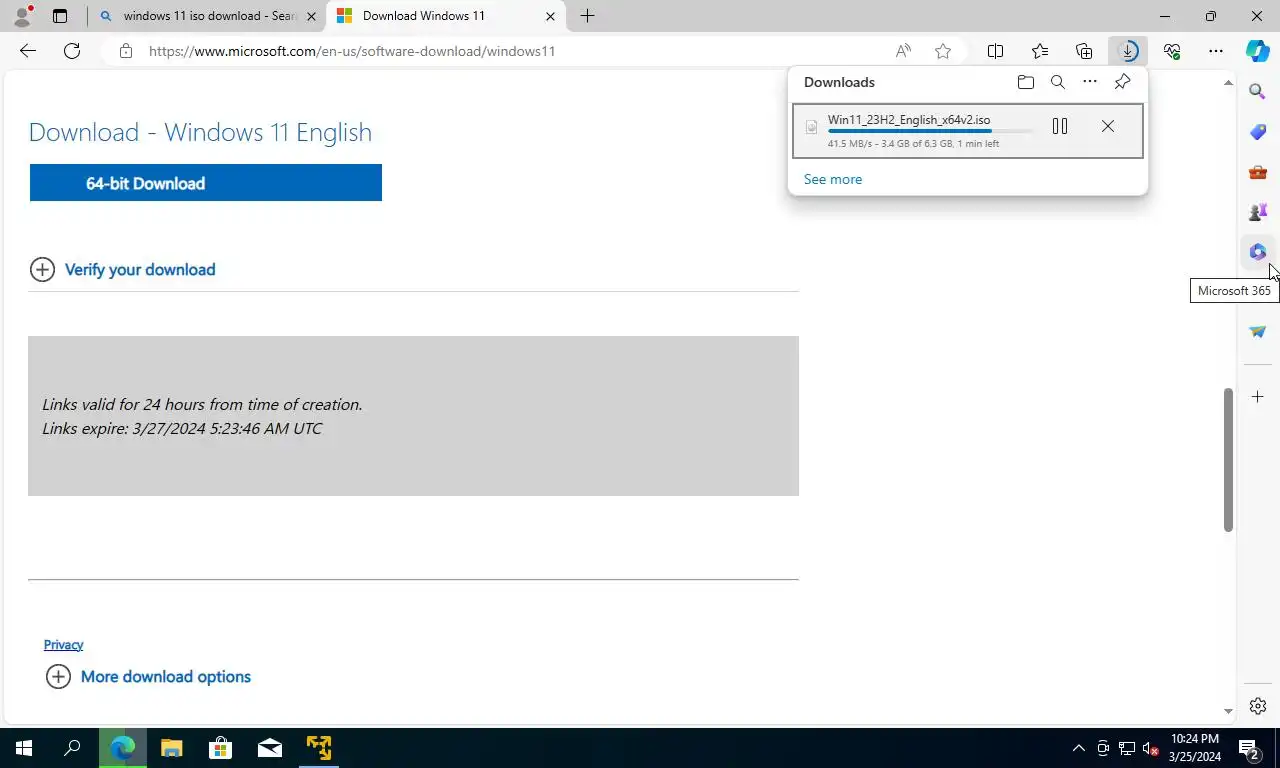Click the Downloads panel title
Screen dimensions: 1280x768
(839, 82)
